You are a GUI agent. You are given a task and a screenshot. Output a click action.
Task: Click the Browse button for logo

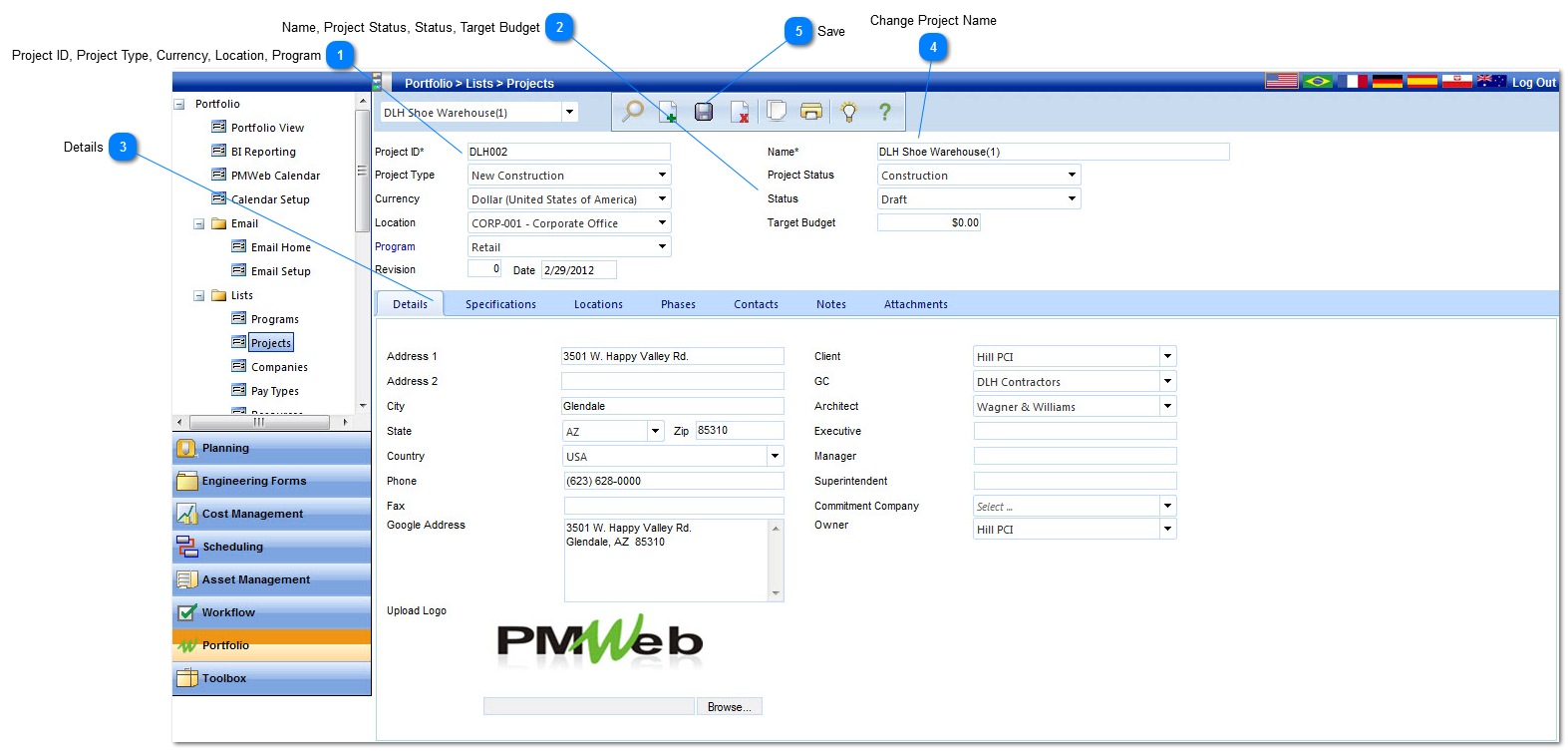pyautogui.click(x=730, y=706)
